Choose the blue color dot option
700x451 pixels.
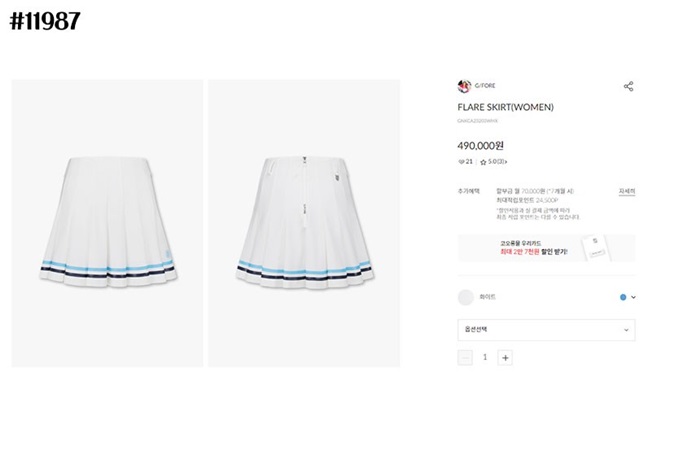[623, 297]
